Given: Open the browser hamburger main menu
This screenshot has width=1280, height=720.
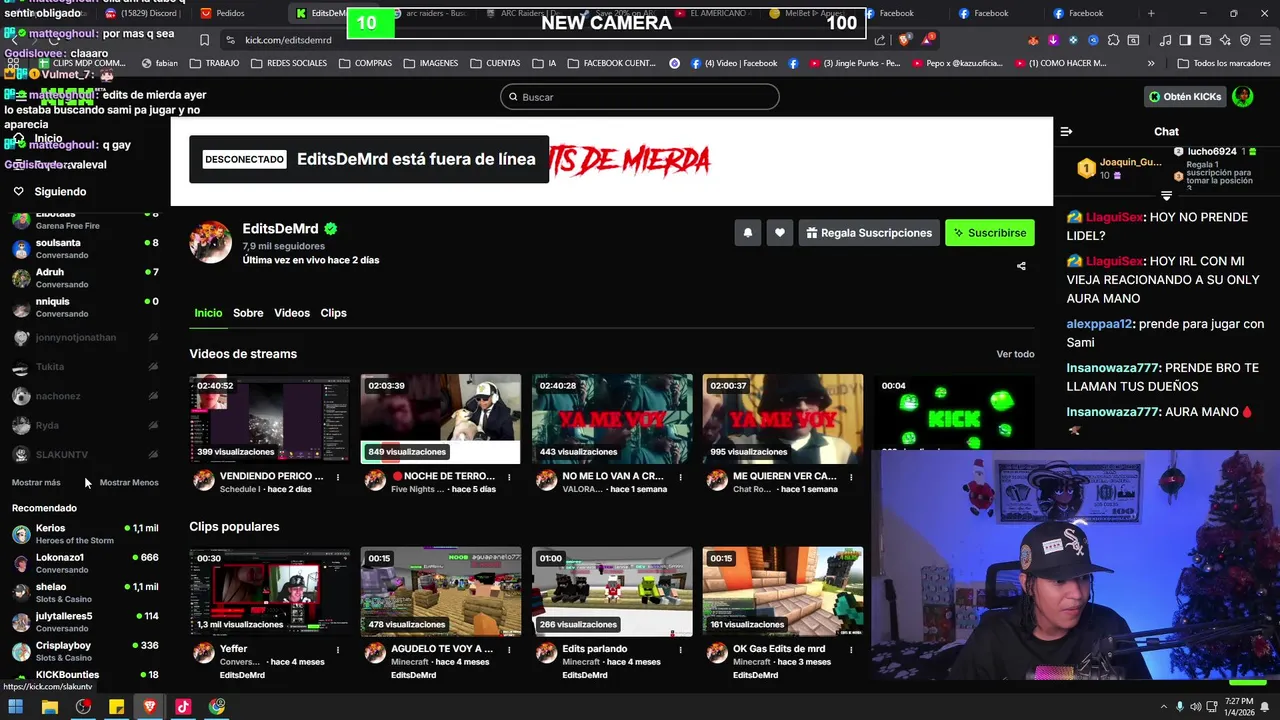Looking at the screenshot, I should point(1265,40).
